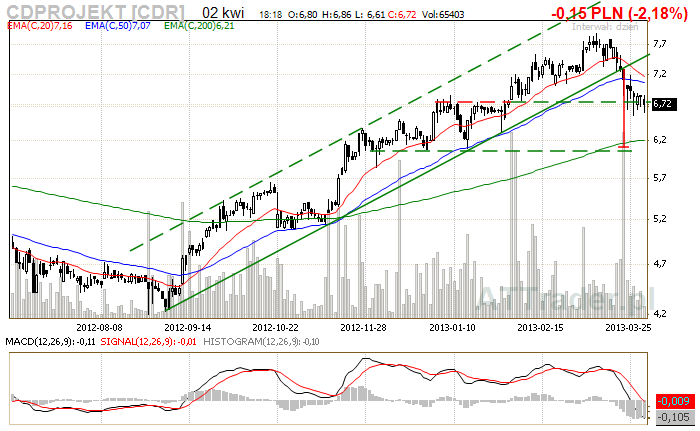Click the red -0,009 signal value tag

click(675, 401)
